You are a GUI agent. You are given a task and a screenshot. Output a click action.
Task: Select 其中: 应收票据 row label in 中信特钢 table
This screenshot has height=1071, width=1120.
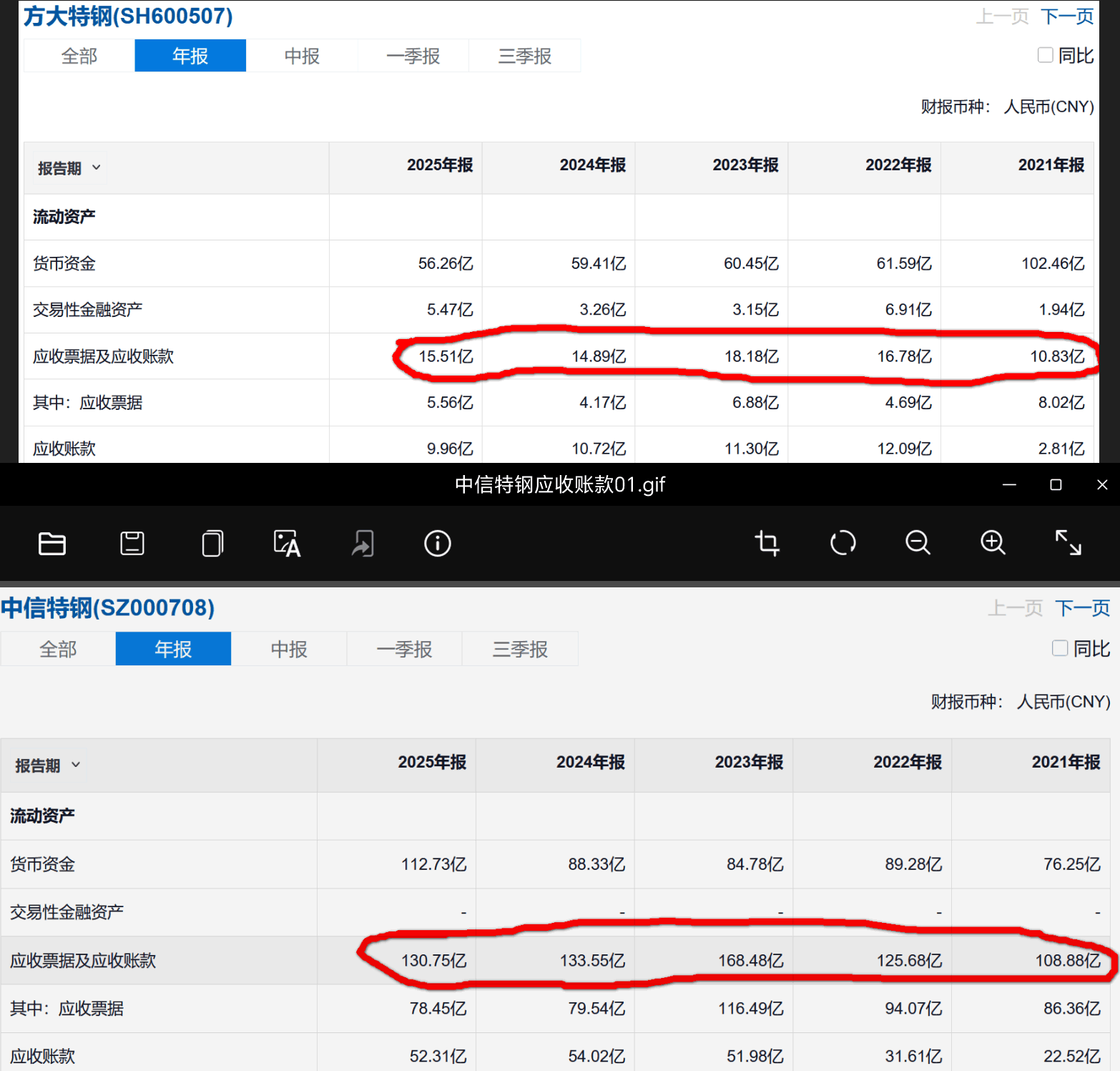67,1009
